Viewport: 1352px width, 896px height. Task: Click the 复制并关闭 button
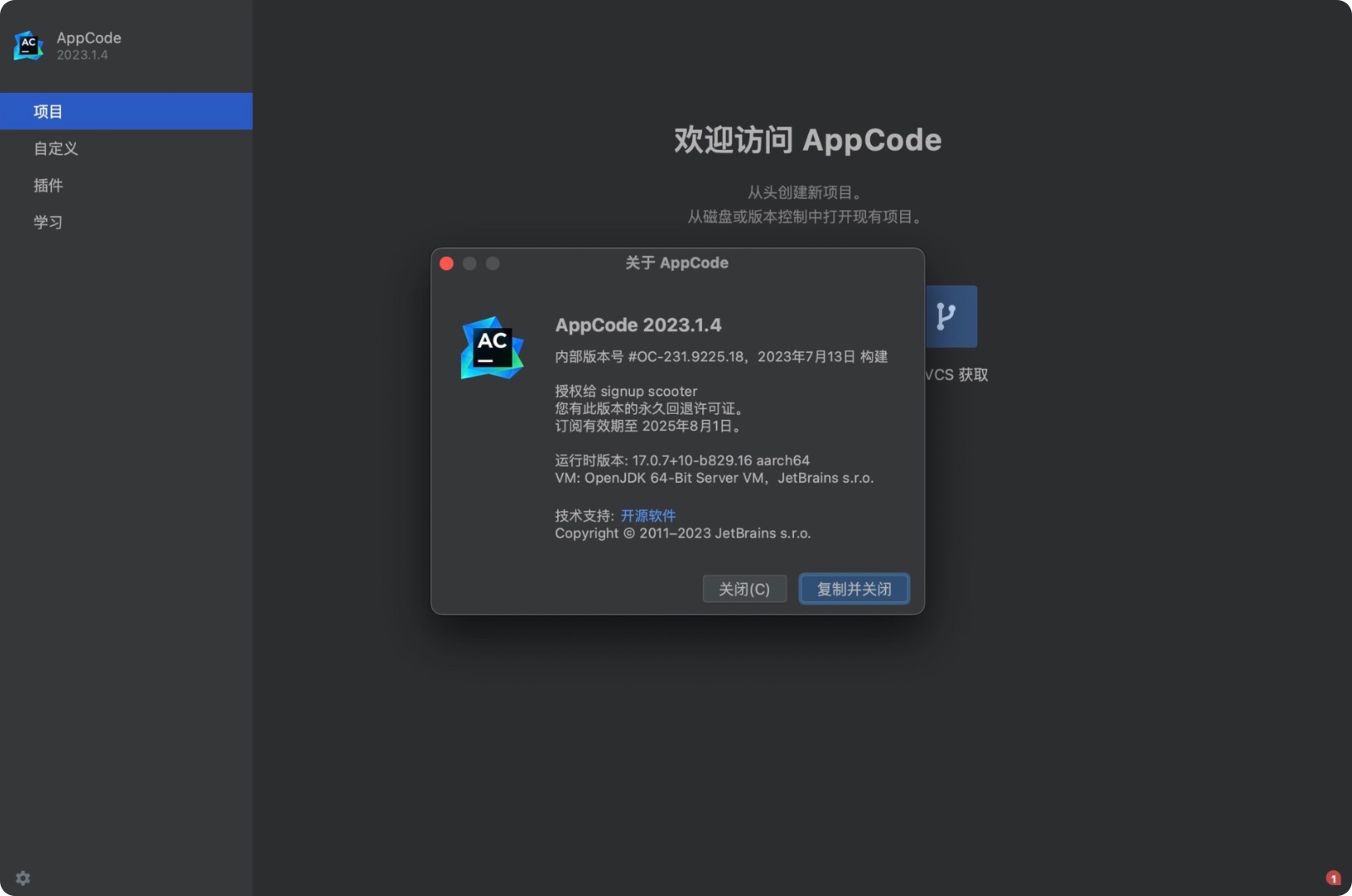pyautogui.click(x=854, y=589)
